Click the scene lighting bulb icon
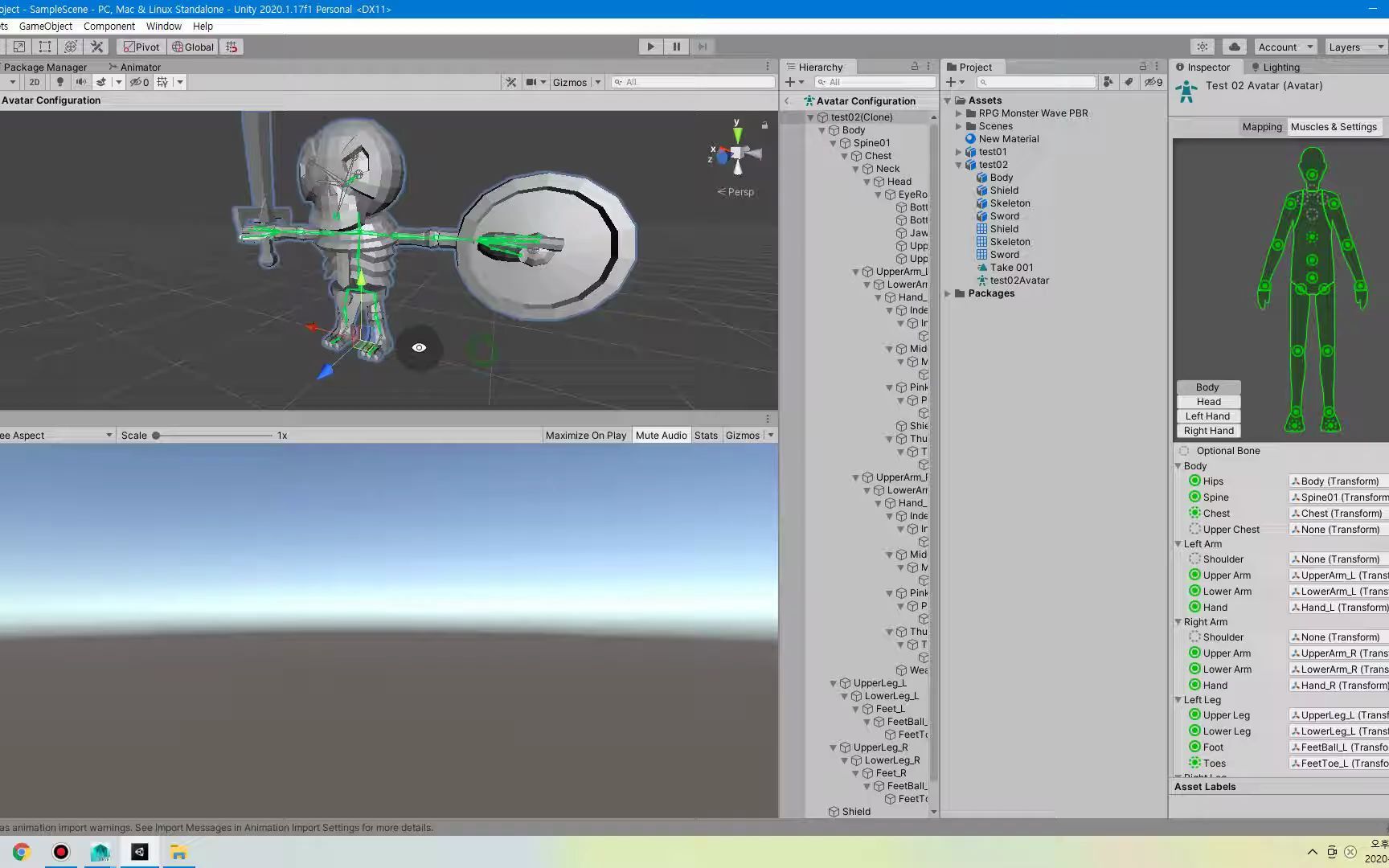 click(x=59, y=81)
